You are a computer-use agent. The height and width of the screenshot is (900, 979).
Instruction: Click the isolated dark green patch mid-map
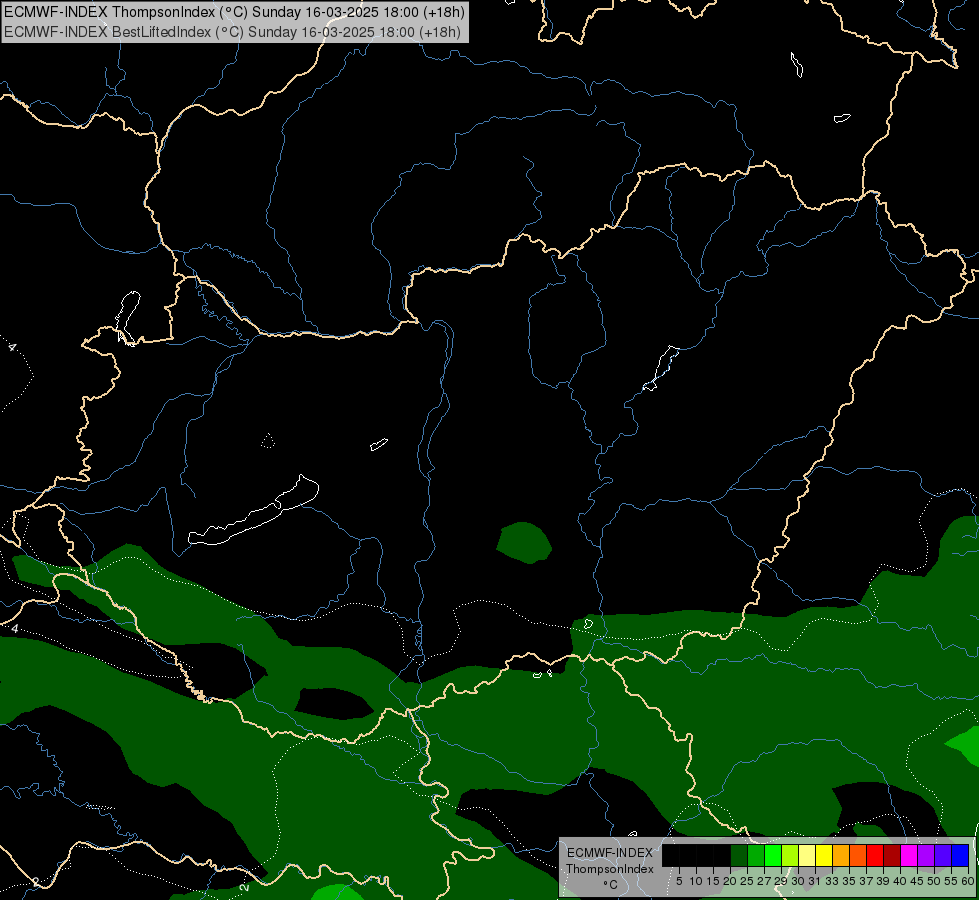tap(524, 543)
